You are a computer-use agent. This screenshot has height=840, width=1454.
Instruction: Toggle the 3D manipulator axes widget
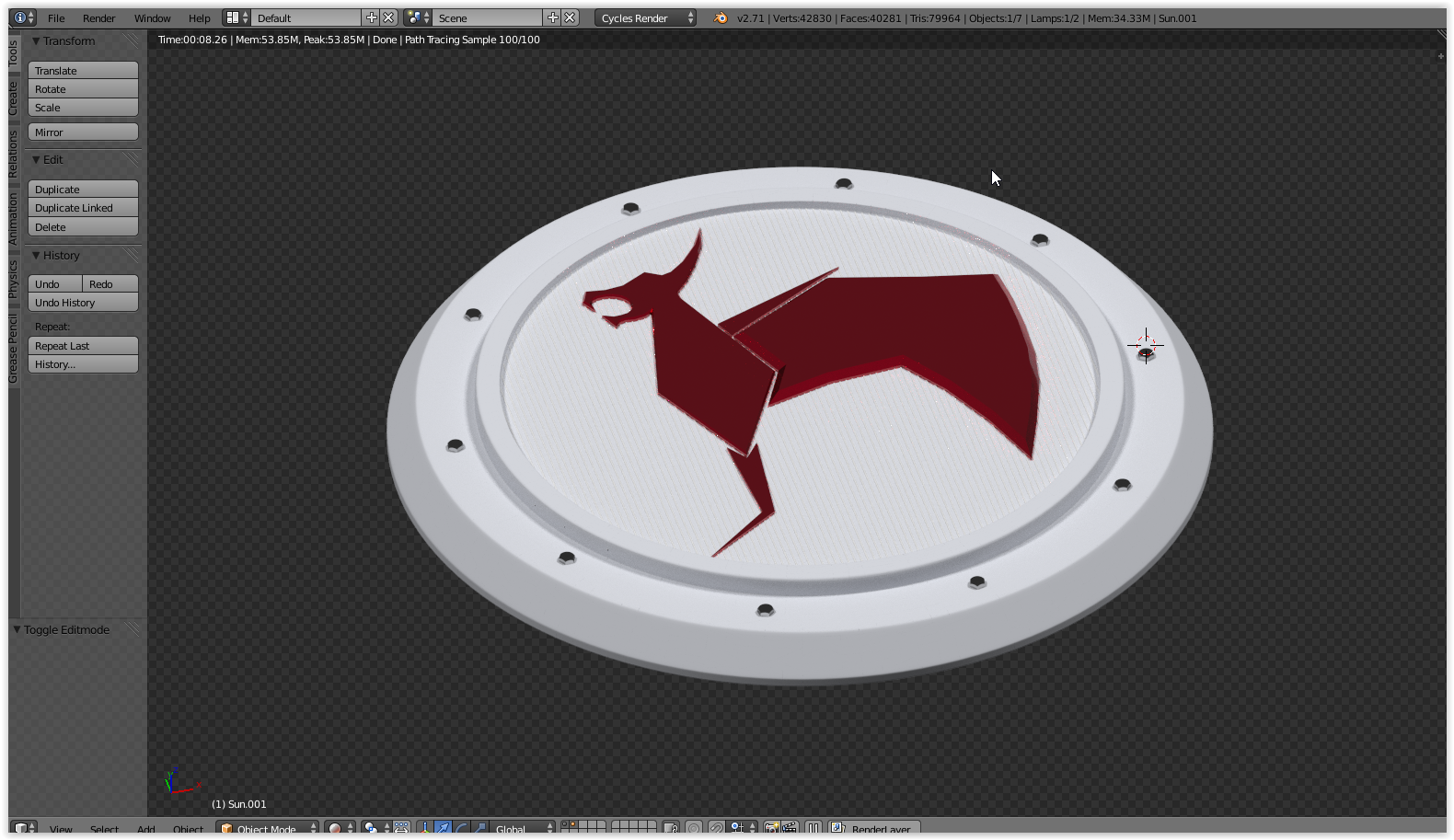pyautogui.click(x=424, y=828)
